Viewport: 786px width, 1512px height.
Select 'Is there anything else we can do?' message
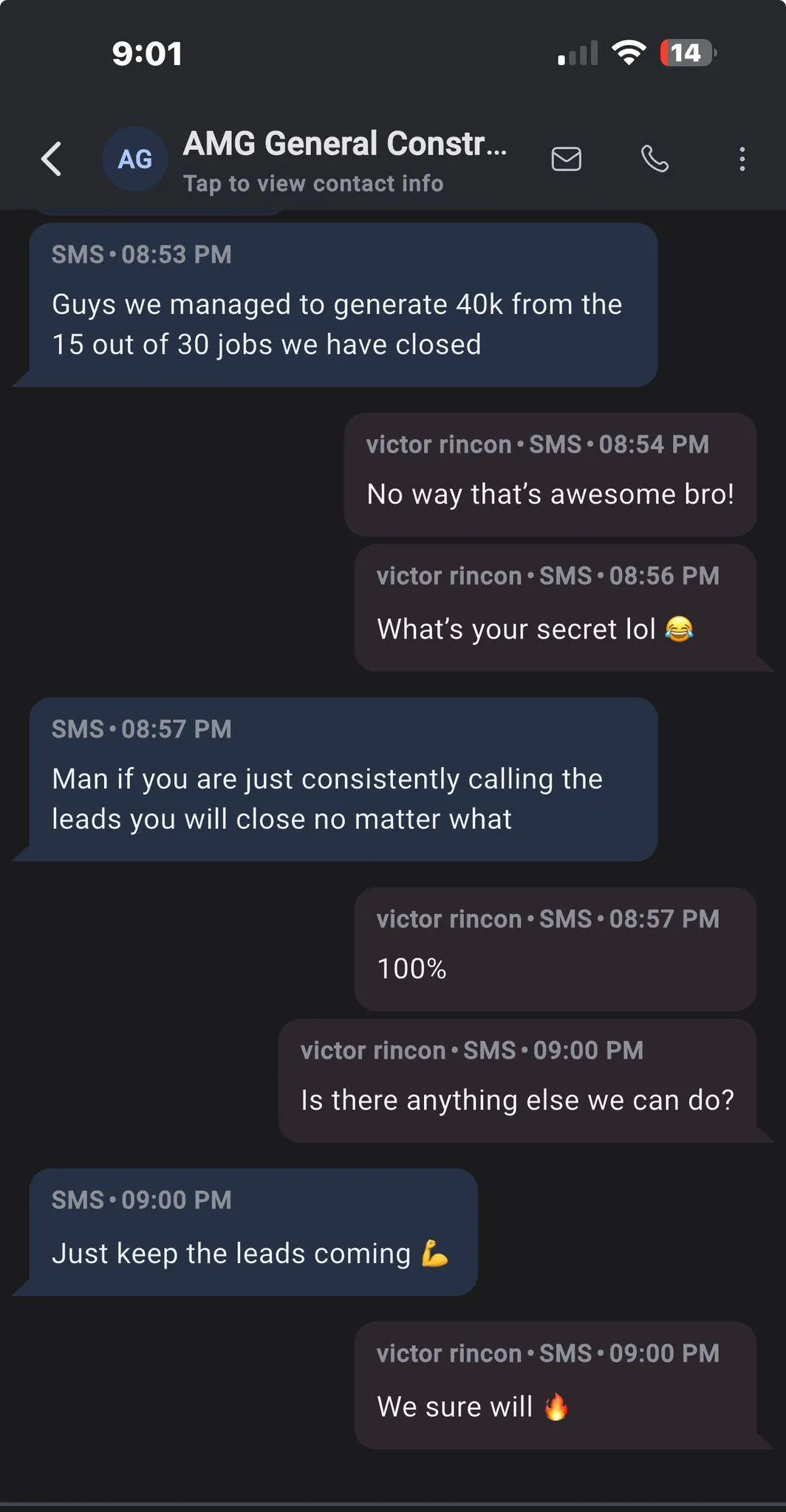pyautogui.click(x=517, y=1081)
